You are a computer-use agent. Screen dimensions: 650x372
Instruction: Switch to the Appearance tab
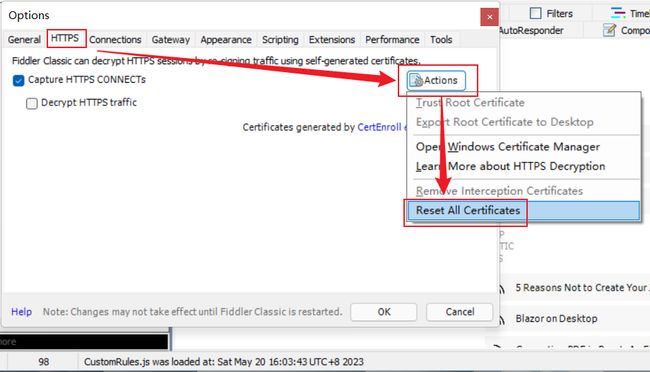226,40
